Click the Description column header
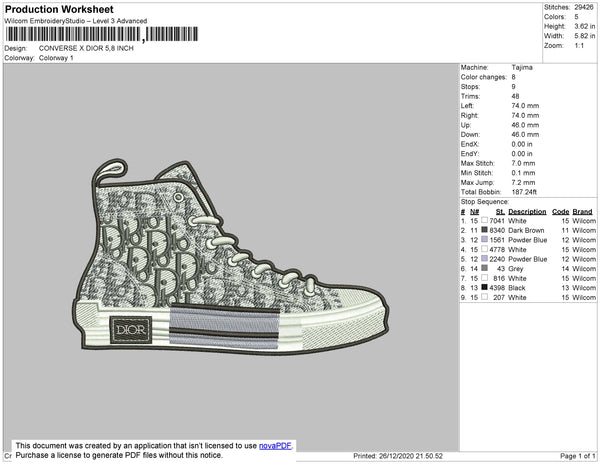The width and height of the screenshot is (600, 464). click(x=527, y=212)
